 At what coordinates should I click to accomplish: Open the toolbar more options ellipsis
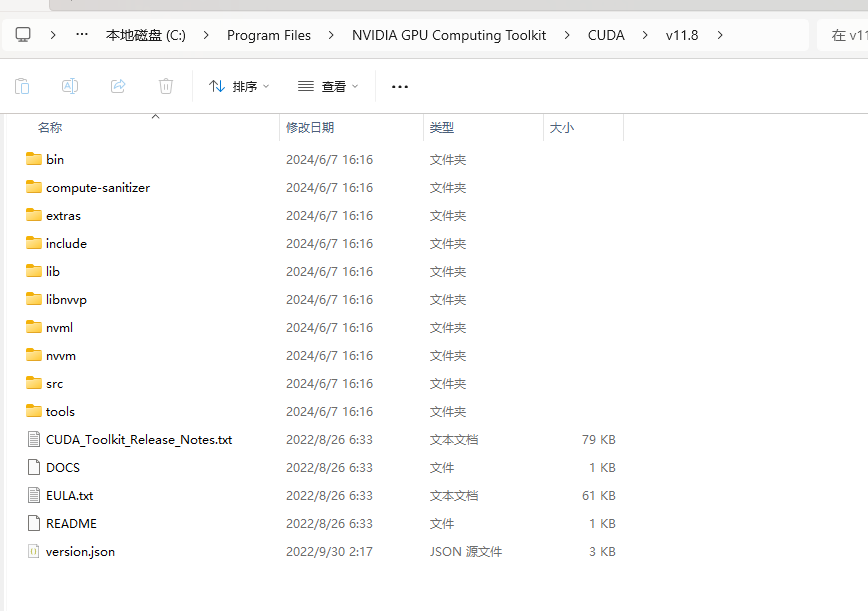pos(400,86)
